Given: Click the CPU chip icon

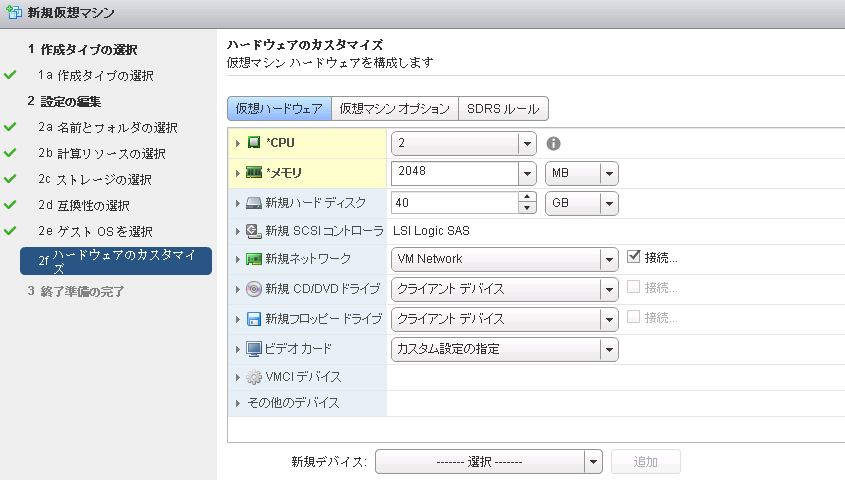Looking at the screenshot, I should pos(254,143).
